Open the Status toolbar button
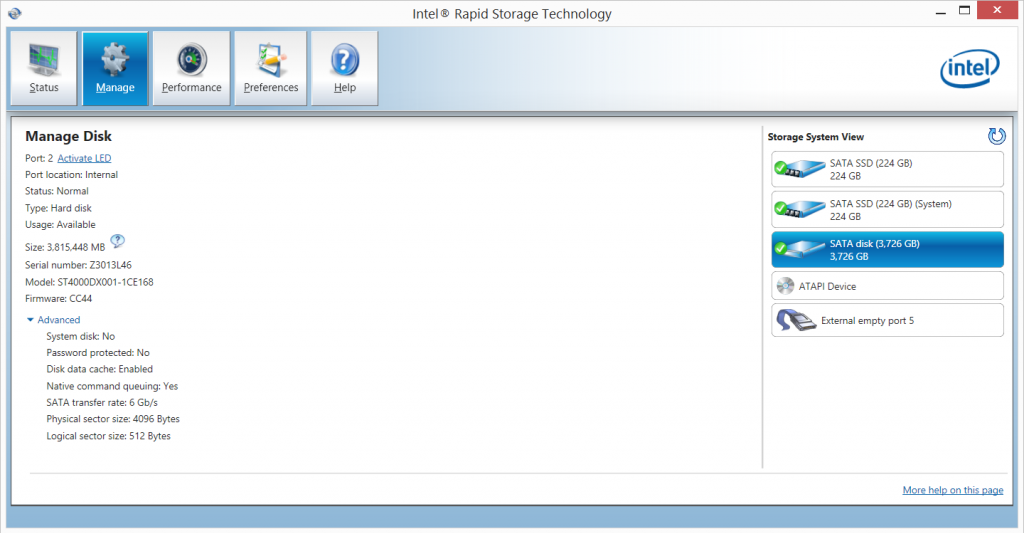Screen dimensions: 1024x533 click(44, 68)
